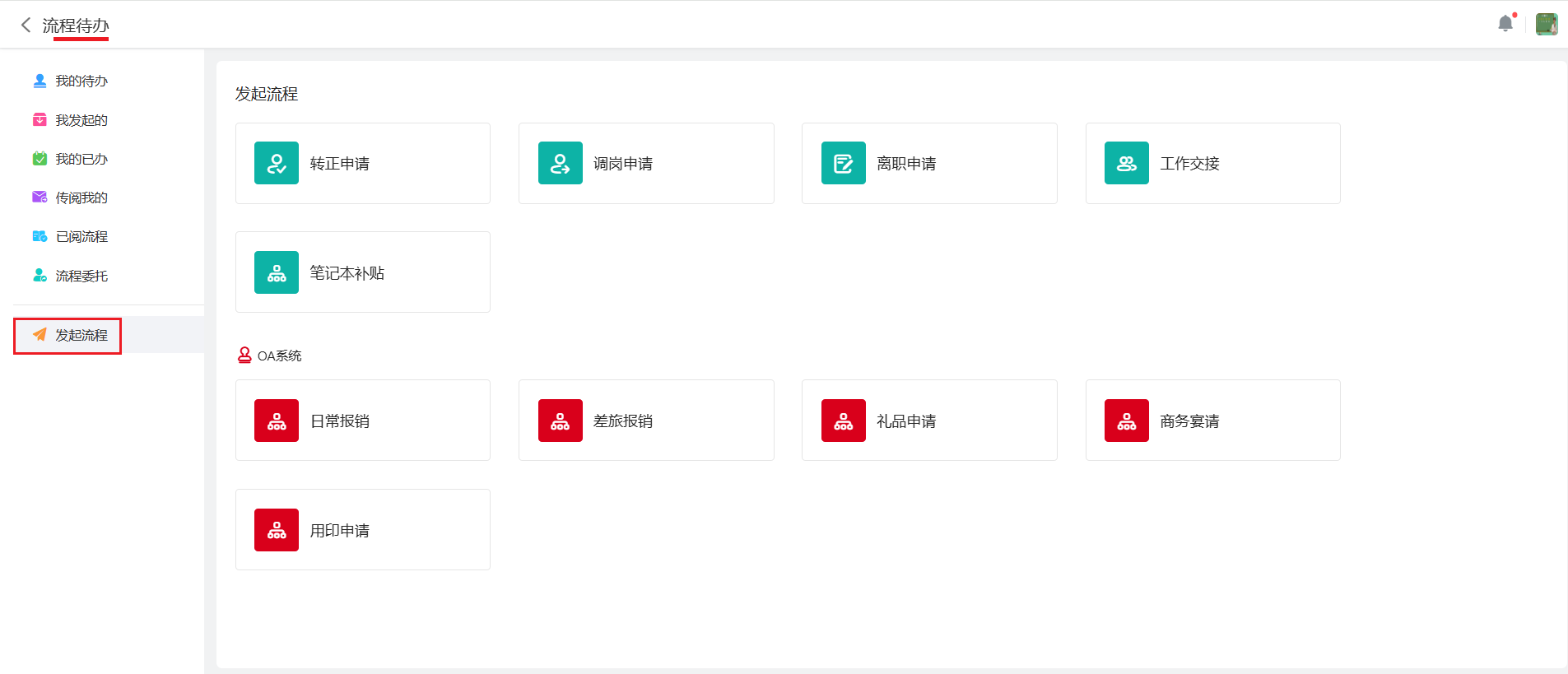Go to 我的已办 sidebar item
This screenshot has height=674, width=1568.
(x=81, y=159)
